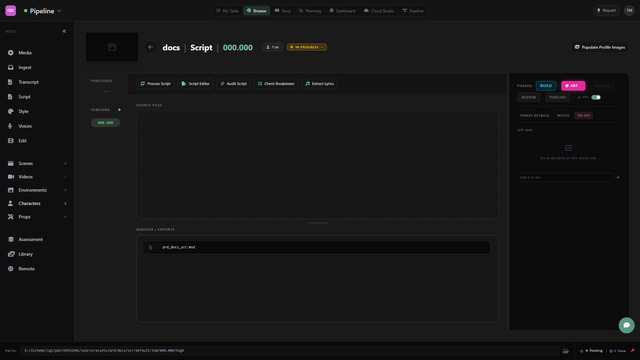Open the In Progress status dropdown
This screenshot has height=360, width=640.
(307, 47)
